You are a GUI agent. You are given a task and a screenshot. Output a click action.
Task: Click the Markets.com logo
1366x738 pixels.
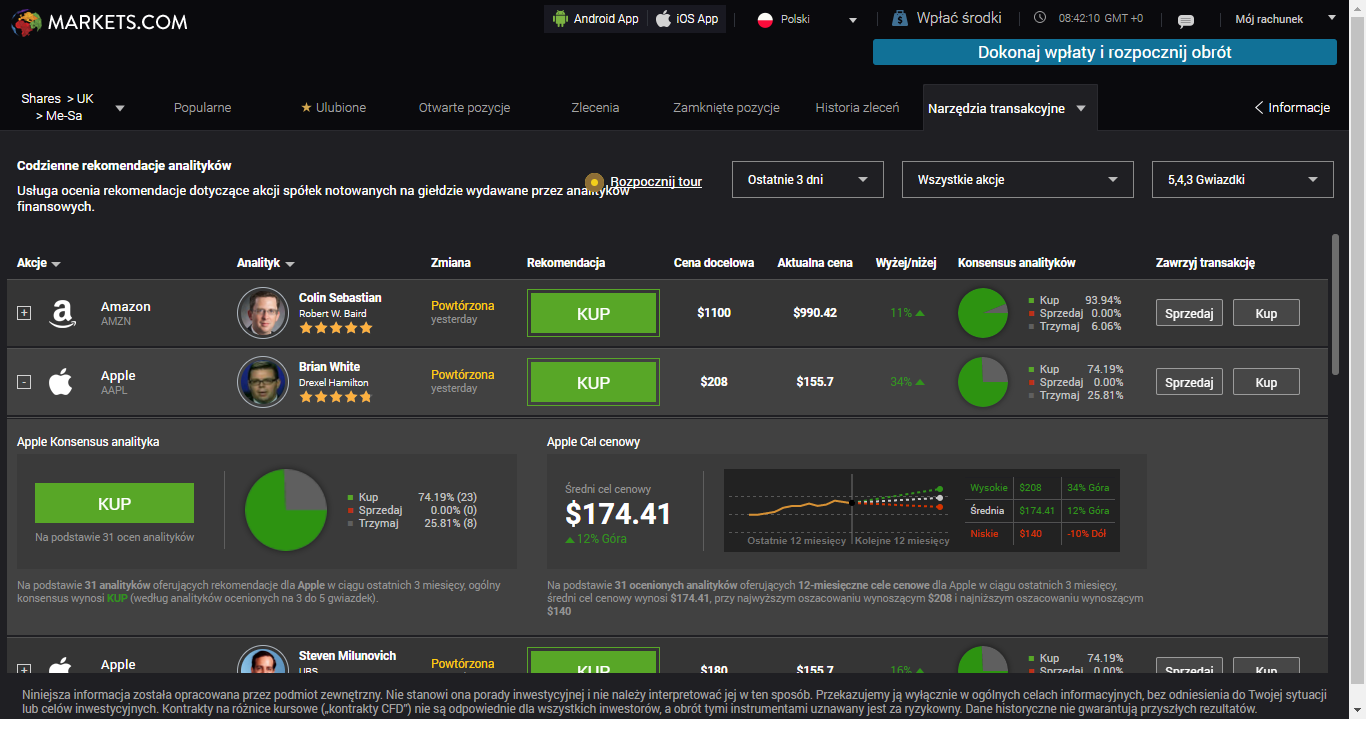click(x=99, y=21)
